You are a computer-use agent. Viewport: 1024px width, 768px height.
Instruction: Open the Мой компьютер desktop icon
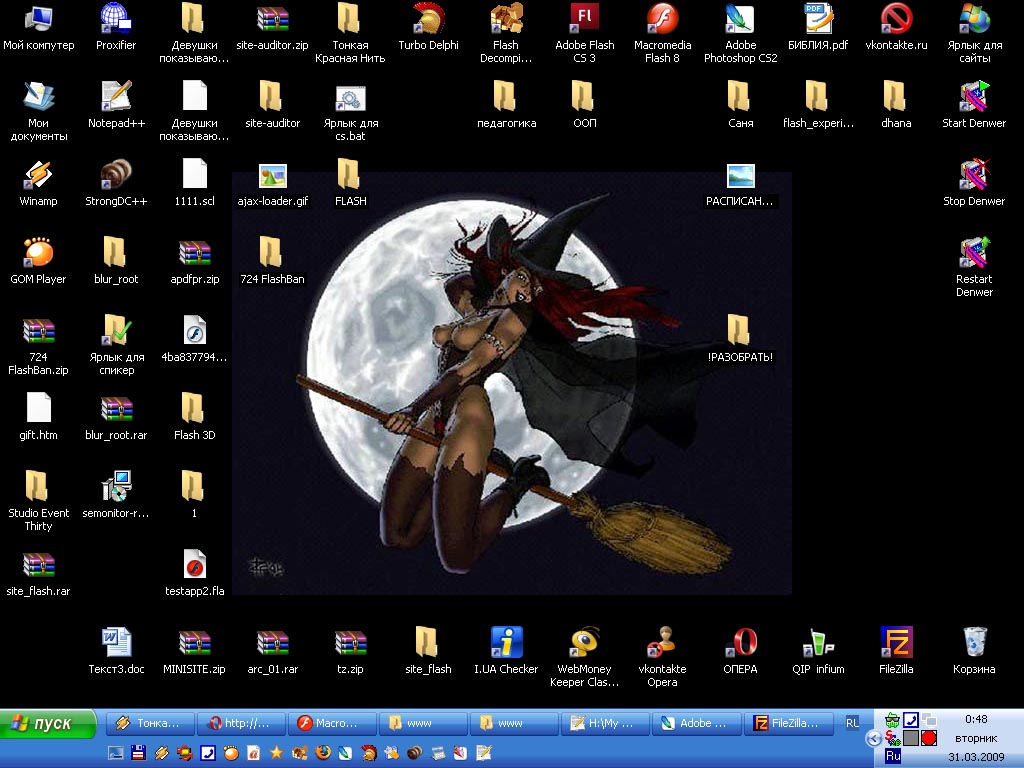point(39,27)
